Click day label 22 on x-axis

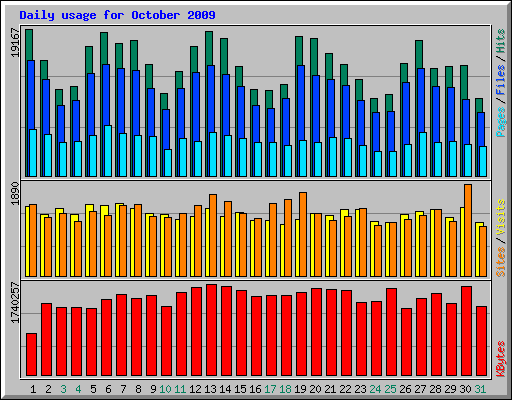(345, 389)
